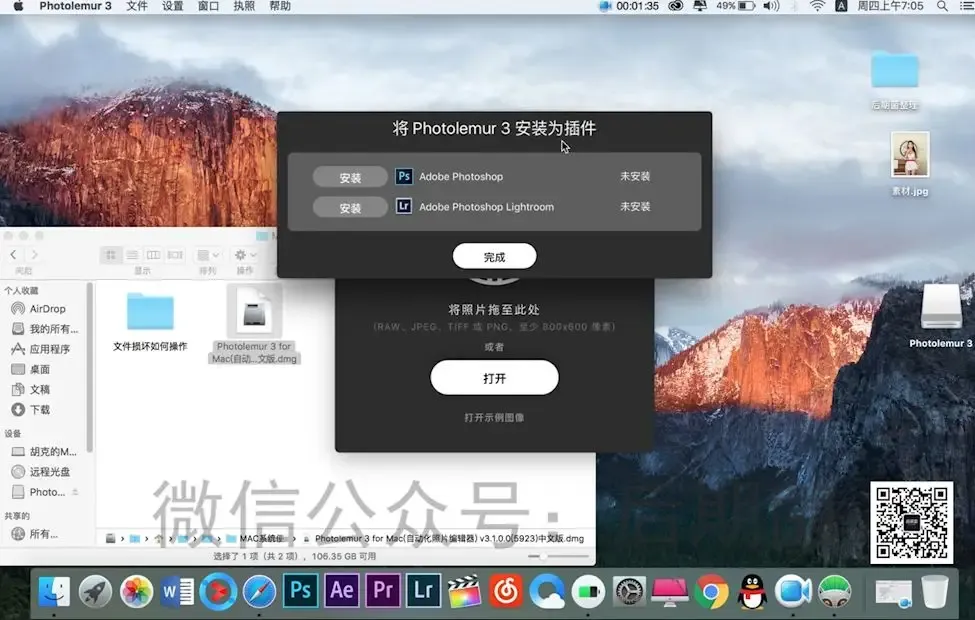975x620 pixels.
Task: Open the Finder 排列 arrange dropdown
Action: 208,255
